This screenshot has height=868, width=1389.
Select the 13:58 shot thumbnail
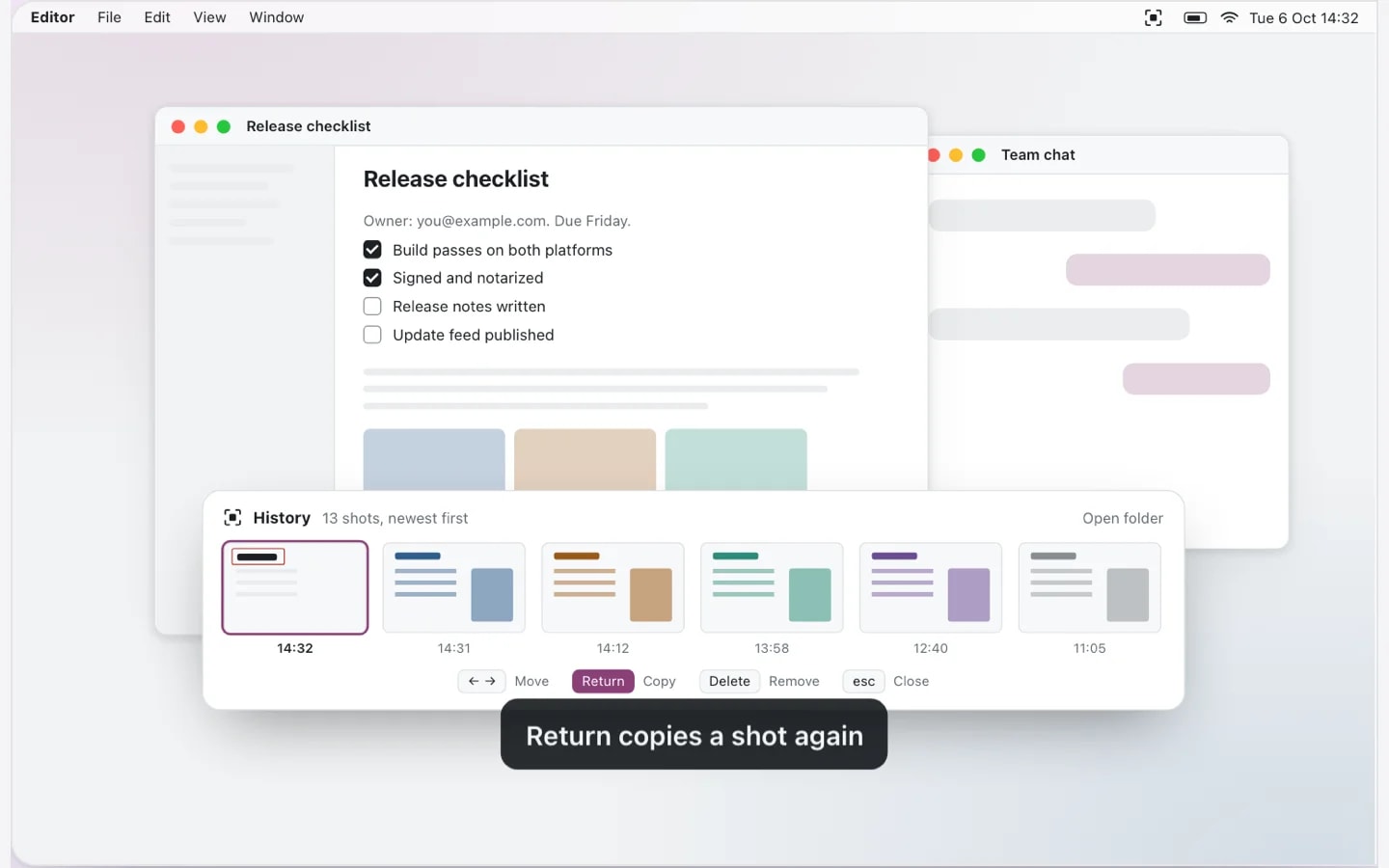click(772, 587)
